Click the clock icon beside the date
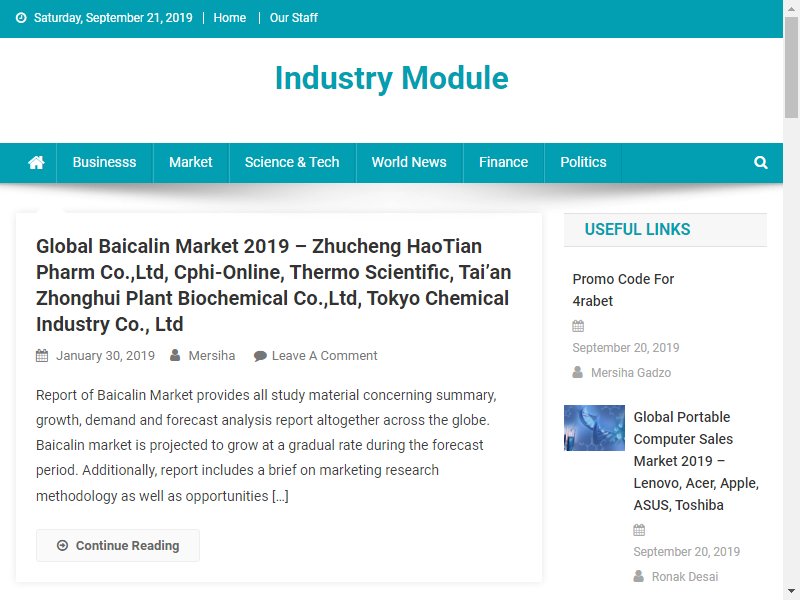The image size is (800, 600). pyautogui.click(x=21, y=18)
